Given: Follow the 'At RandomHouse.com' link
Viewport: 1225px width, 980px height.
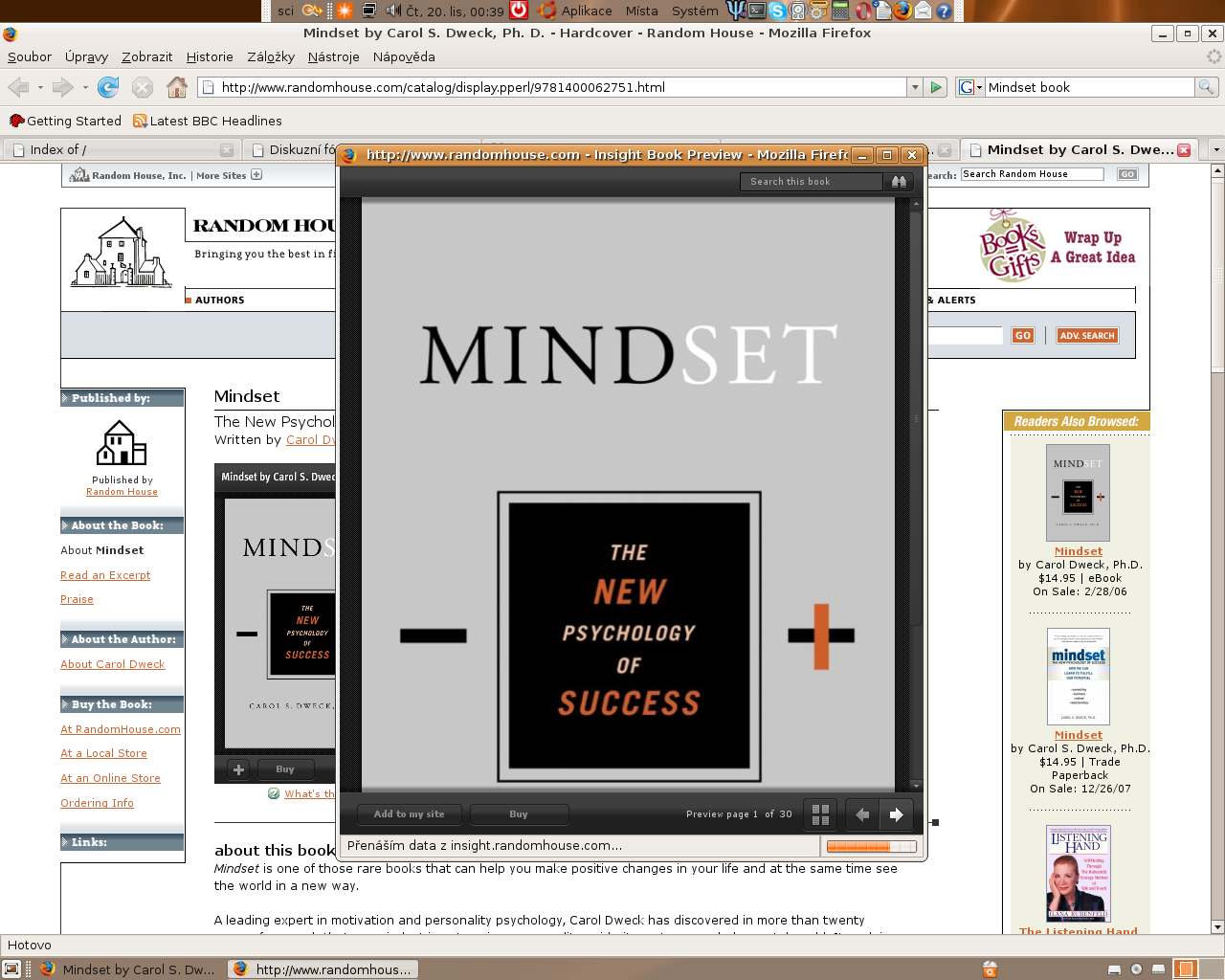Looking at the screenshot, I should point(121,729).
